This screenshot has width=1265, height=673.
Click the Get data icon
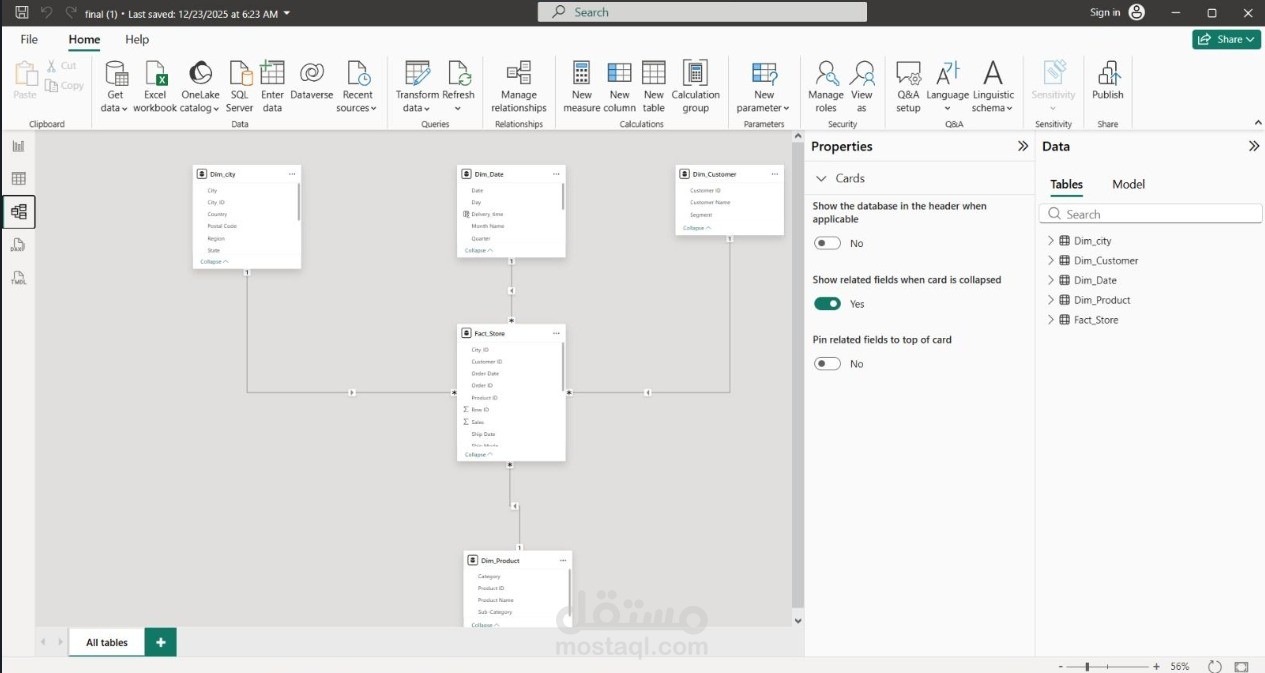pyautogui.click(x=116, y=74)
